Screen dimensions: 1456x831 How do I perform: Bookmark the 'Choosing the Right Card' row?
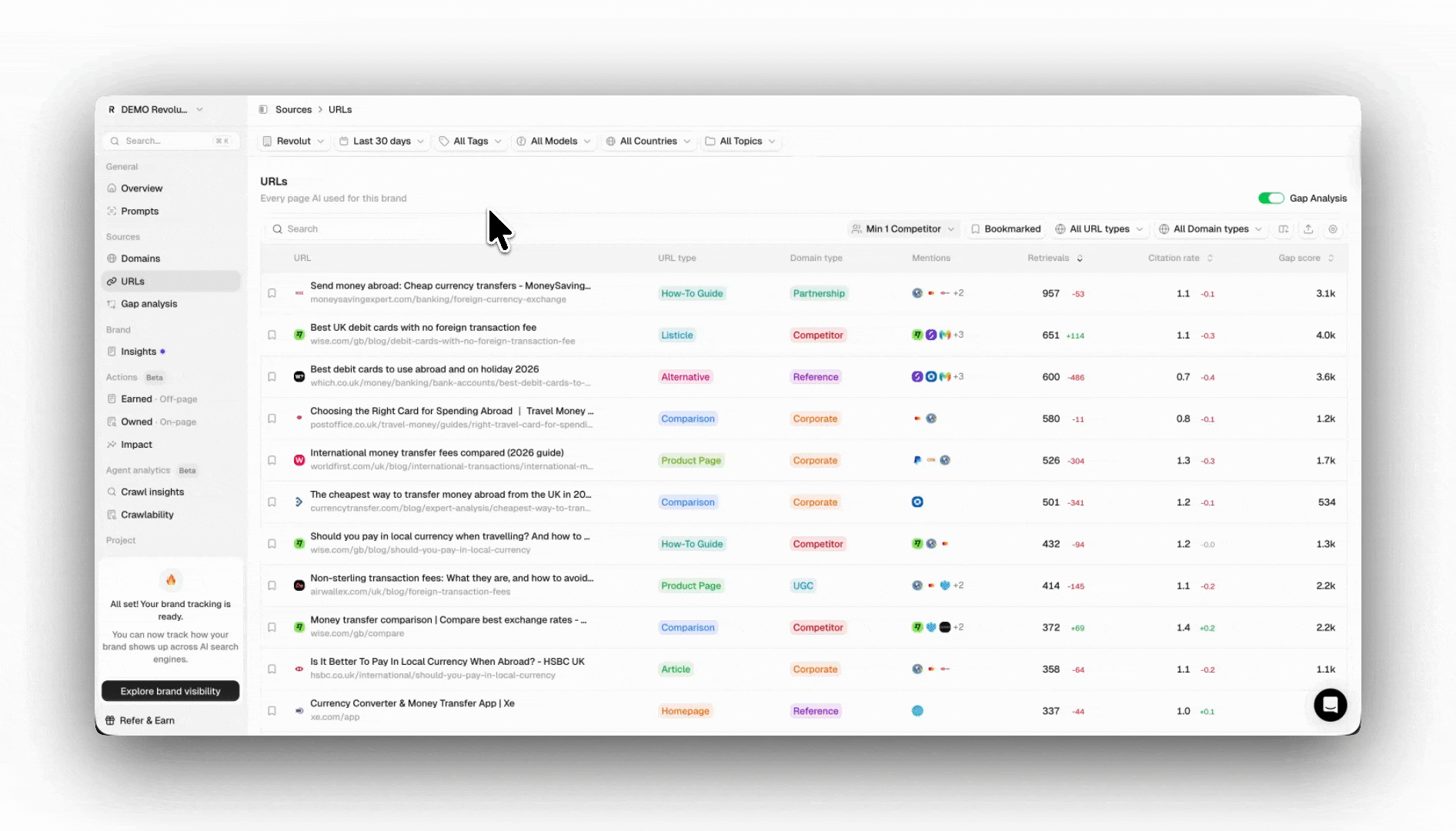272,419
